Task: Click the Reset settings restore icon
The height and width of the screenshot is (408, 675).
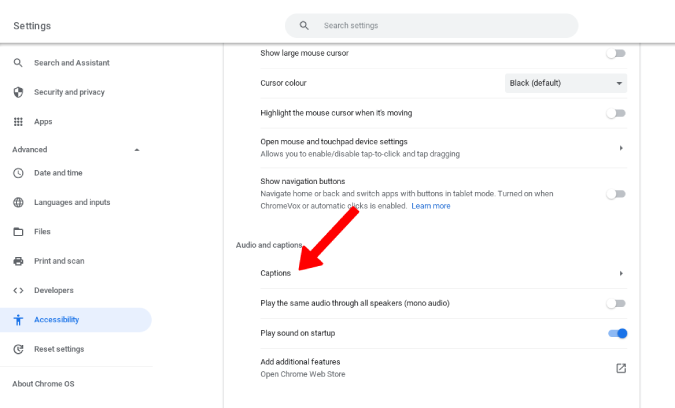Action: pos(18,349)
